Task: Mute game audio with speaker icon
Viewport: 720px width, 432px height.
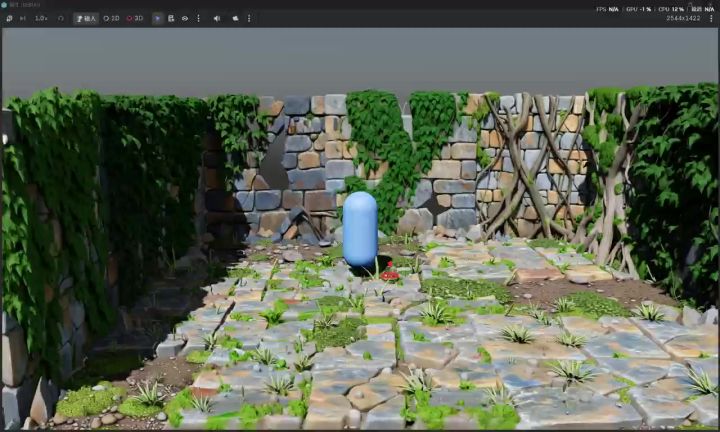Action: coord(217,18)
